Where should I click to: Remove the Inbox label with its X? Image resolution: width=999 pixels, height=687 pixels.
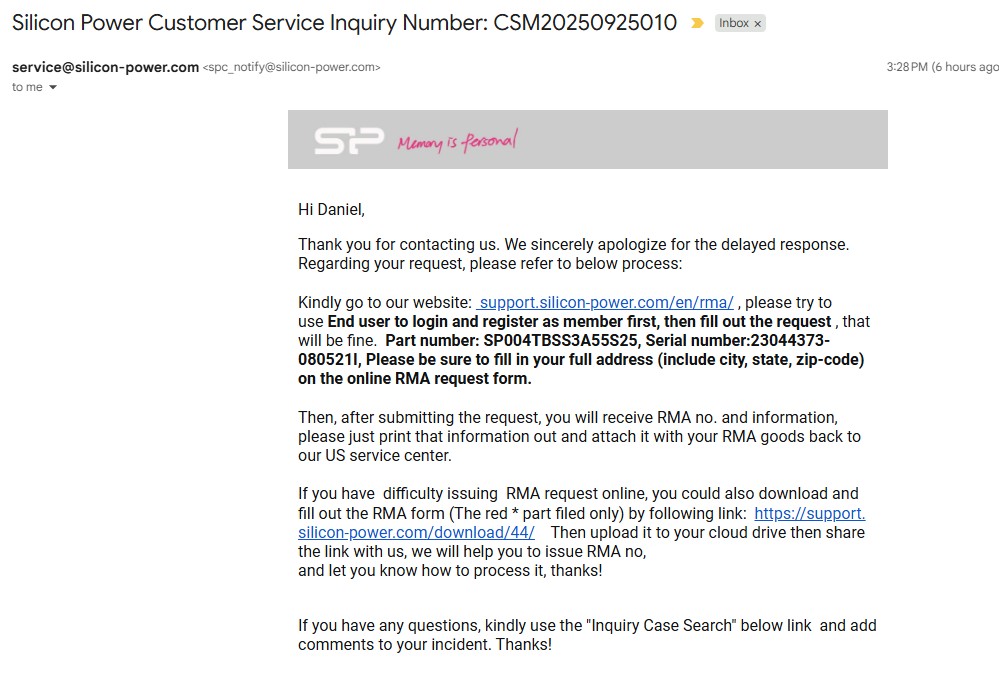pyautogui.click(x=757, y=24)
